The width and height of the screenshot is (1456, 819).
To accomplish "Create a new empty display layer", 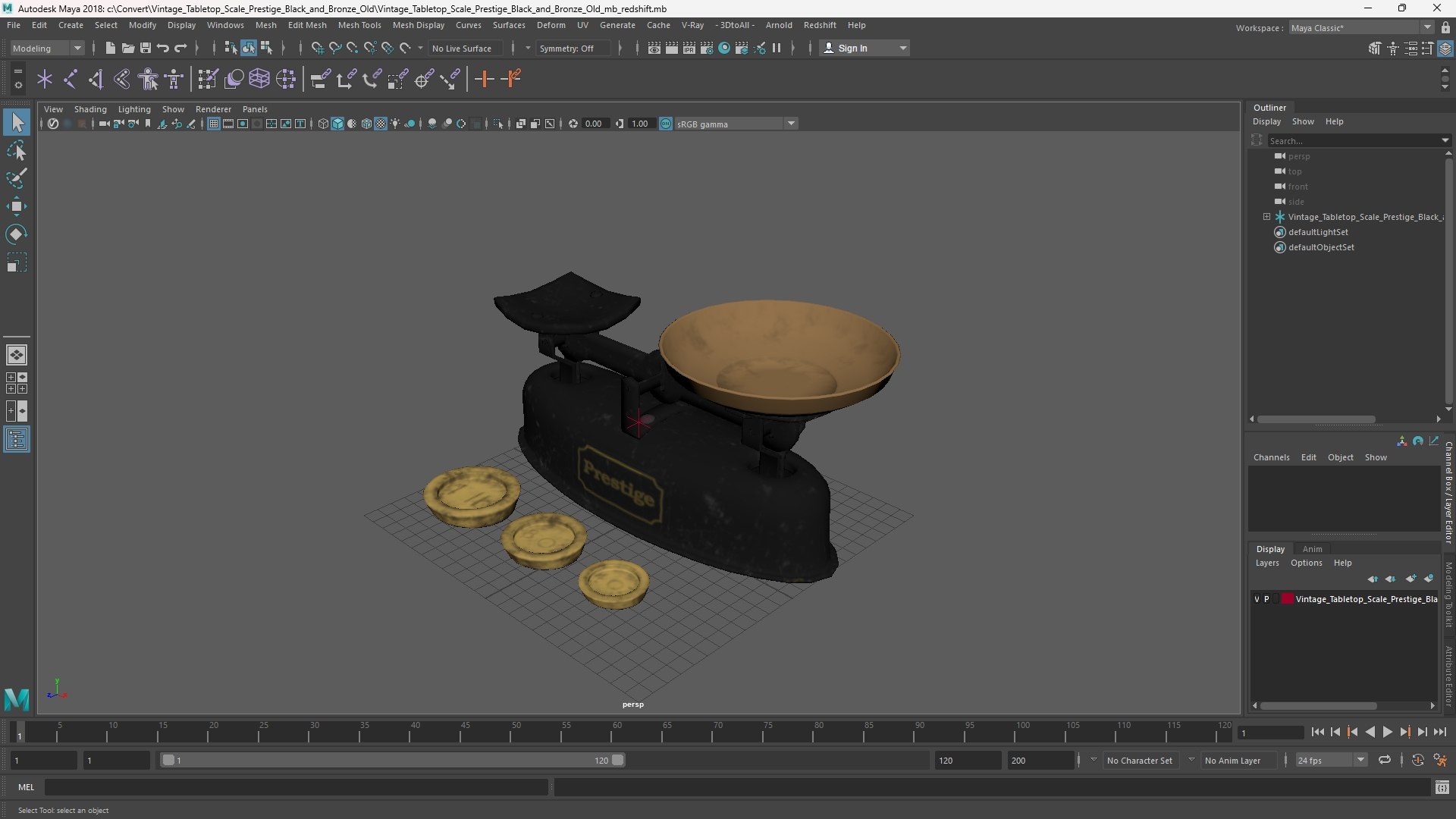I will (x=1410, y=579).
